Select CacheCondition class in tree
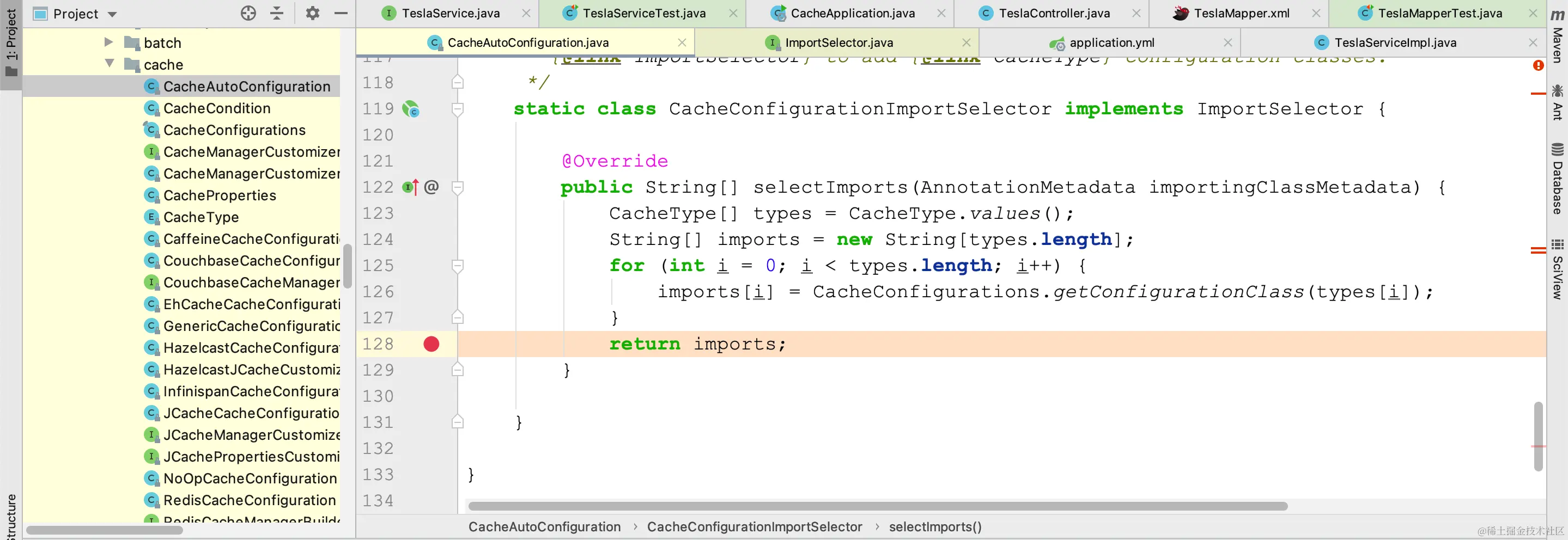Screen dimensions: 1568x540 [217, 108]
